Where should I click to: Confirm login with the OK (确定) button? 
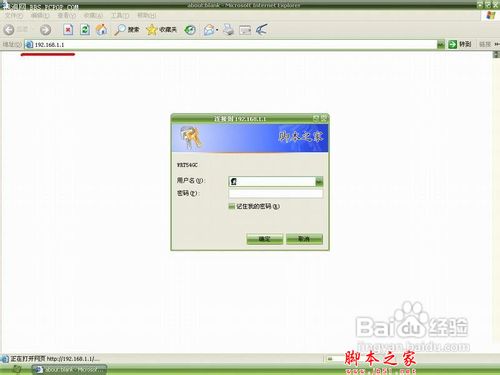point(265,239)
